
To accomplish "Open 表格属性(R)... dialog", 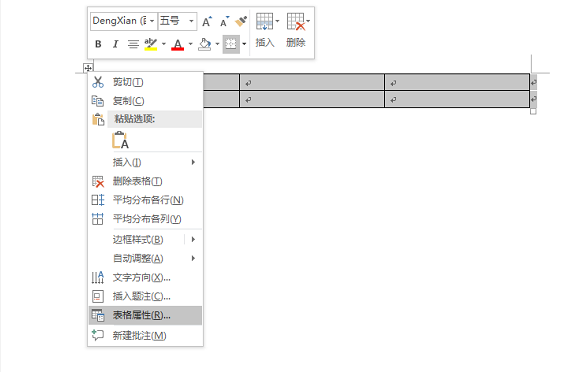I will [145, 316].
